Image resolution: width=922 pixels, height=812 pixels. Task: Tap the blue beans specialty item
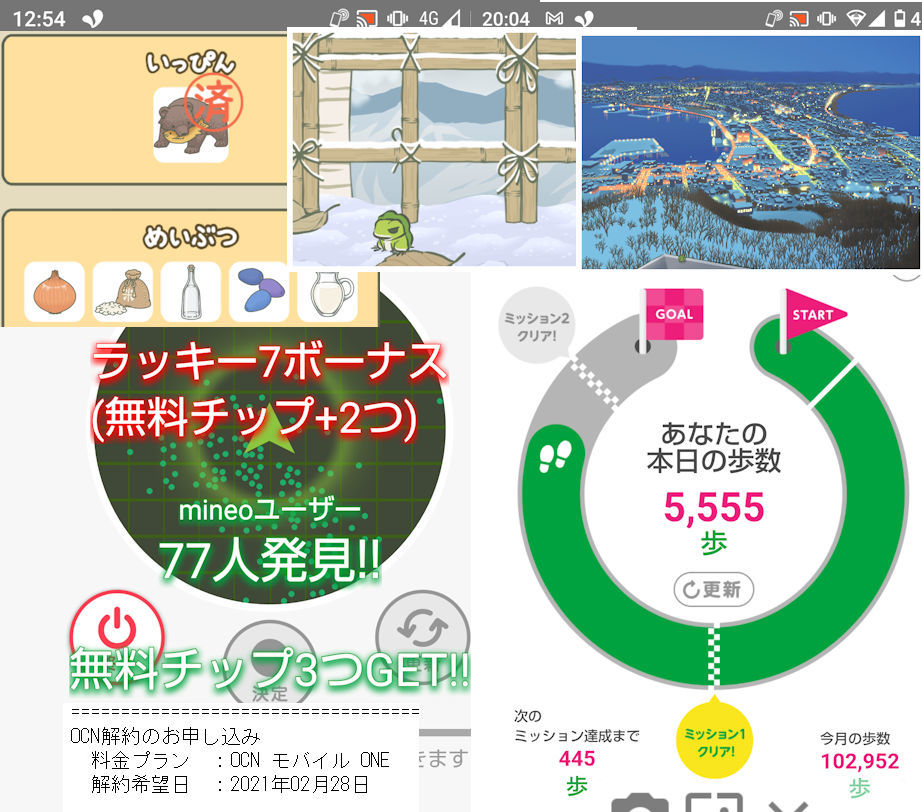tap(259, 292)
